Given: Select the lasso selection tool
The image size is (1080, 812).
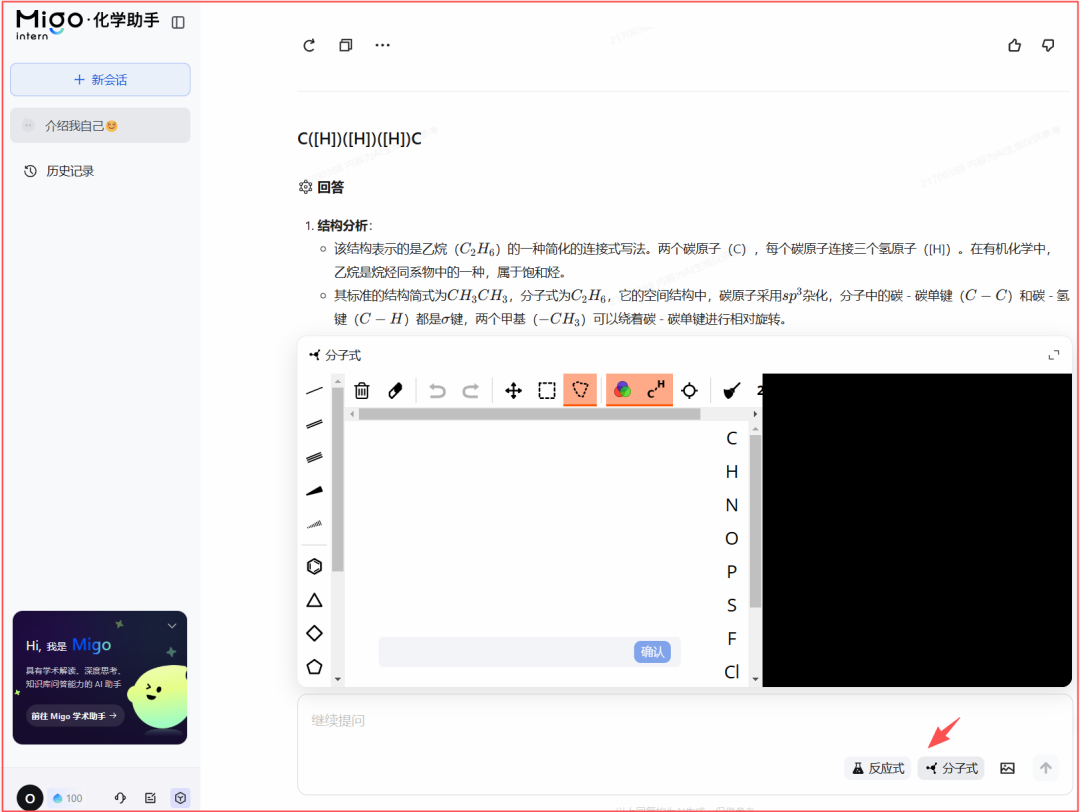Looking at the screenshot, I should (x=580, y=390).
